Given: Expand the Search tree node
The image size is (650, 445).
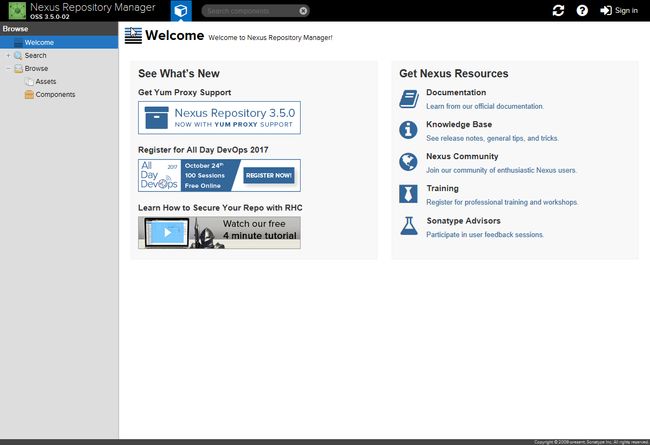Looking at the screenshot, I should [x=8, y=56].
